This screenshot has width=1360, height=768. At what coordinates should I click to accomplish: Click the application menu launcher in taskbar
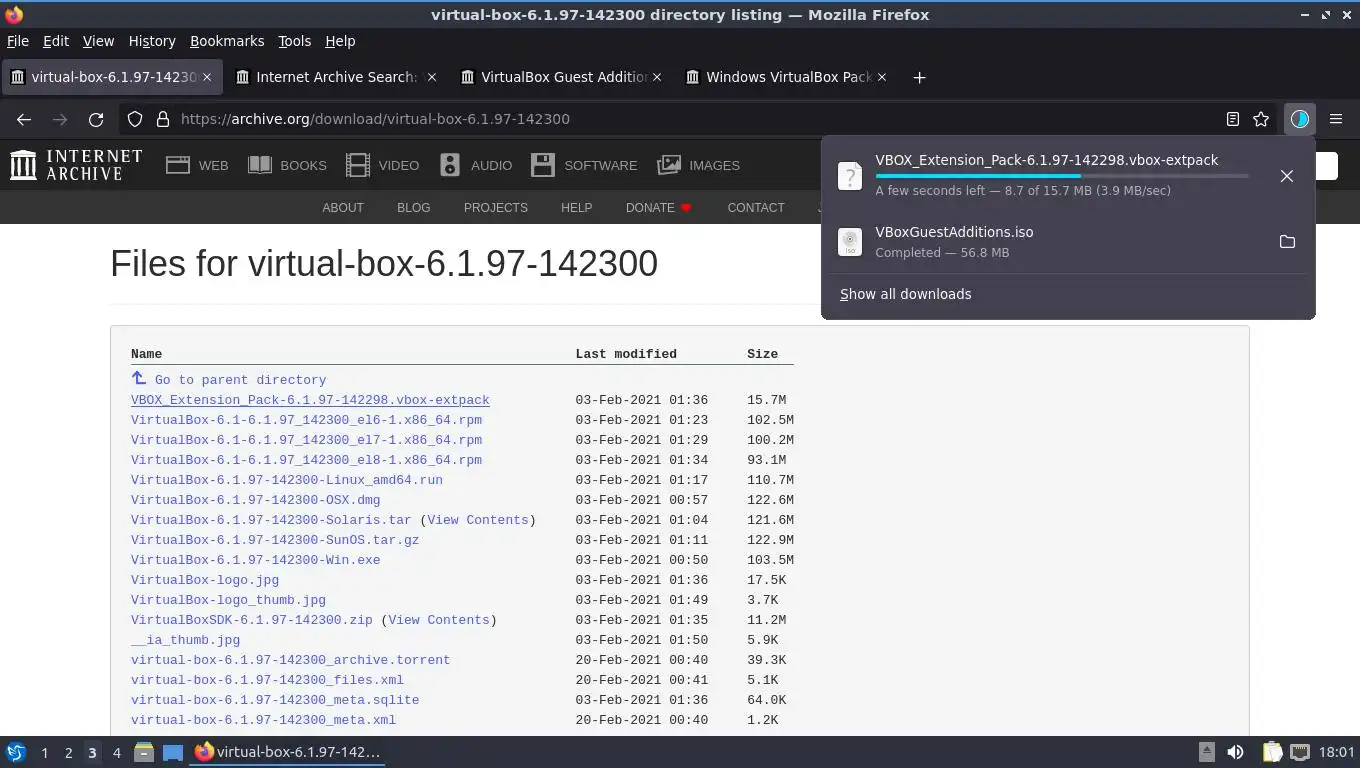16,752
